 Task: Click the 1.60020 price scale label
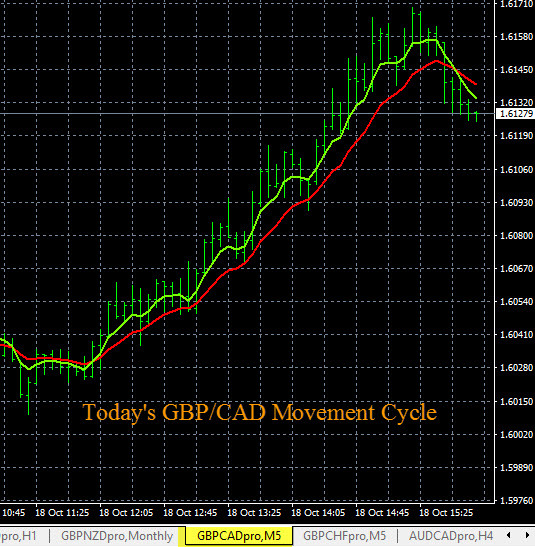click(517, 435)
